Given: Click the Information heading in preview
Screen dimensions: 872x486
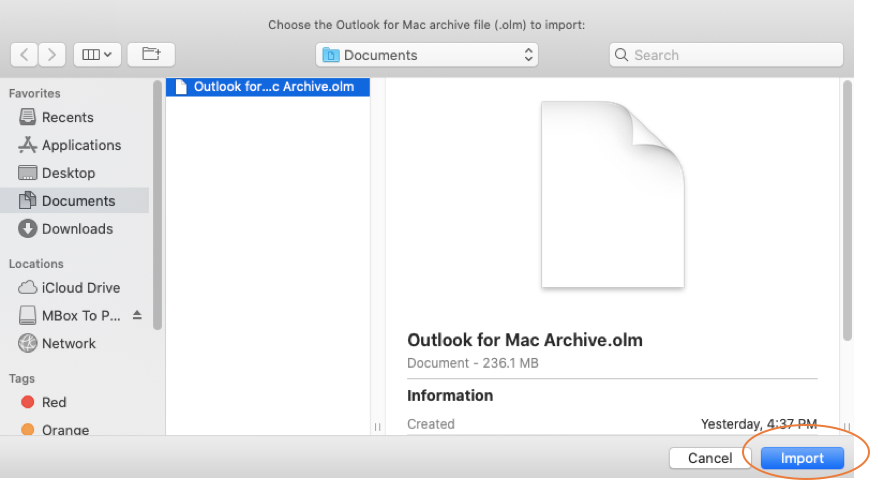Looking at the screenshot, I should click(450, 395).
